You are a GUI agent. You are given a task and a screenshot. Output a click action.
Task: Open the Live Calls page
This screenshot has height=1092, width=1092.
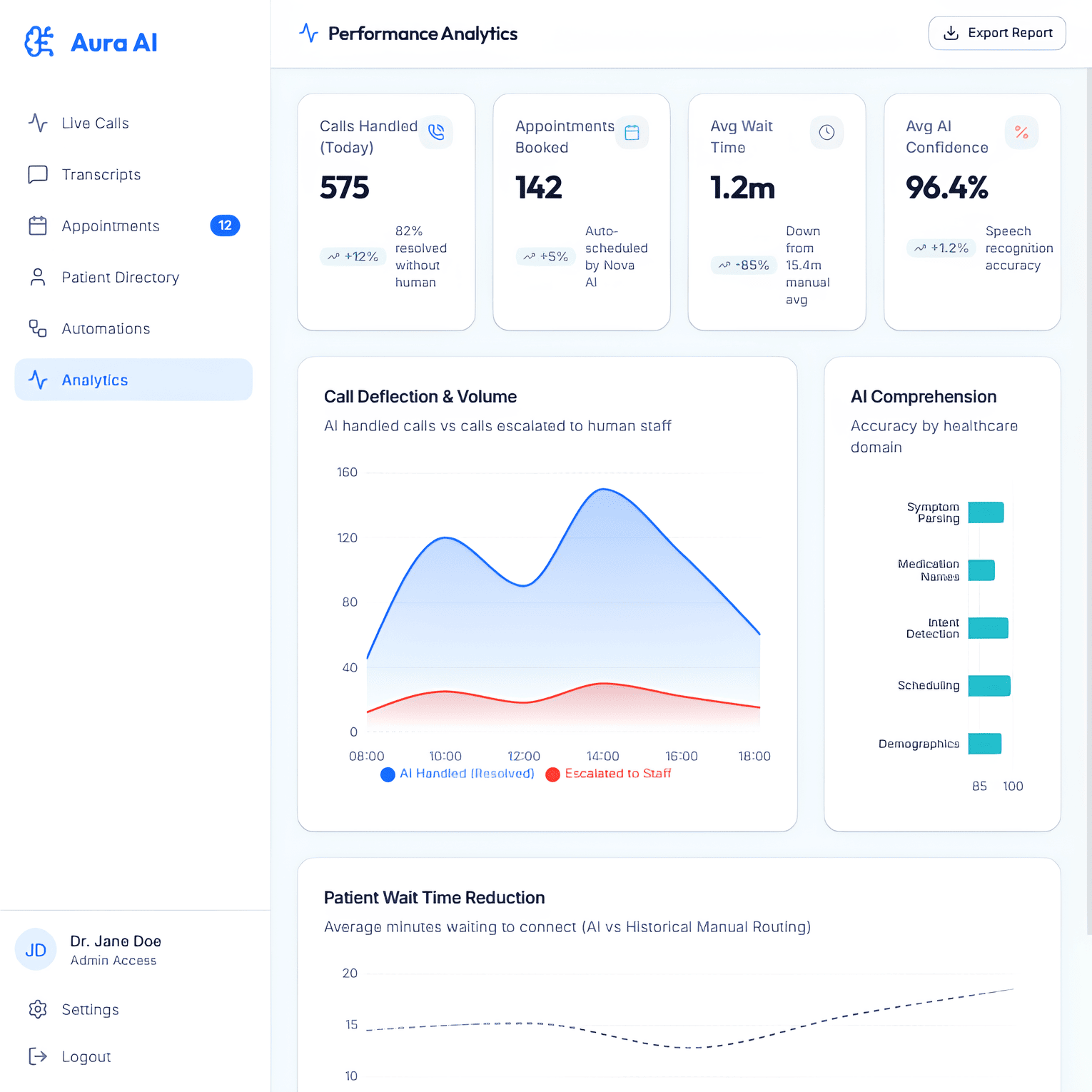tap(95, 123)
